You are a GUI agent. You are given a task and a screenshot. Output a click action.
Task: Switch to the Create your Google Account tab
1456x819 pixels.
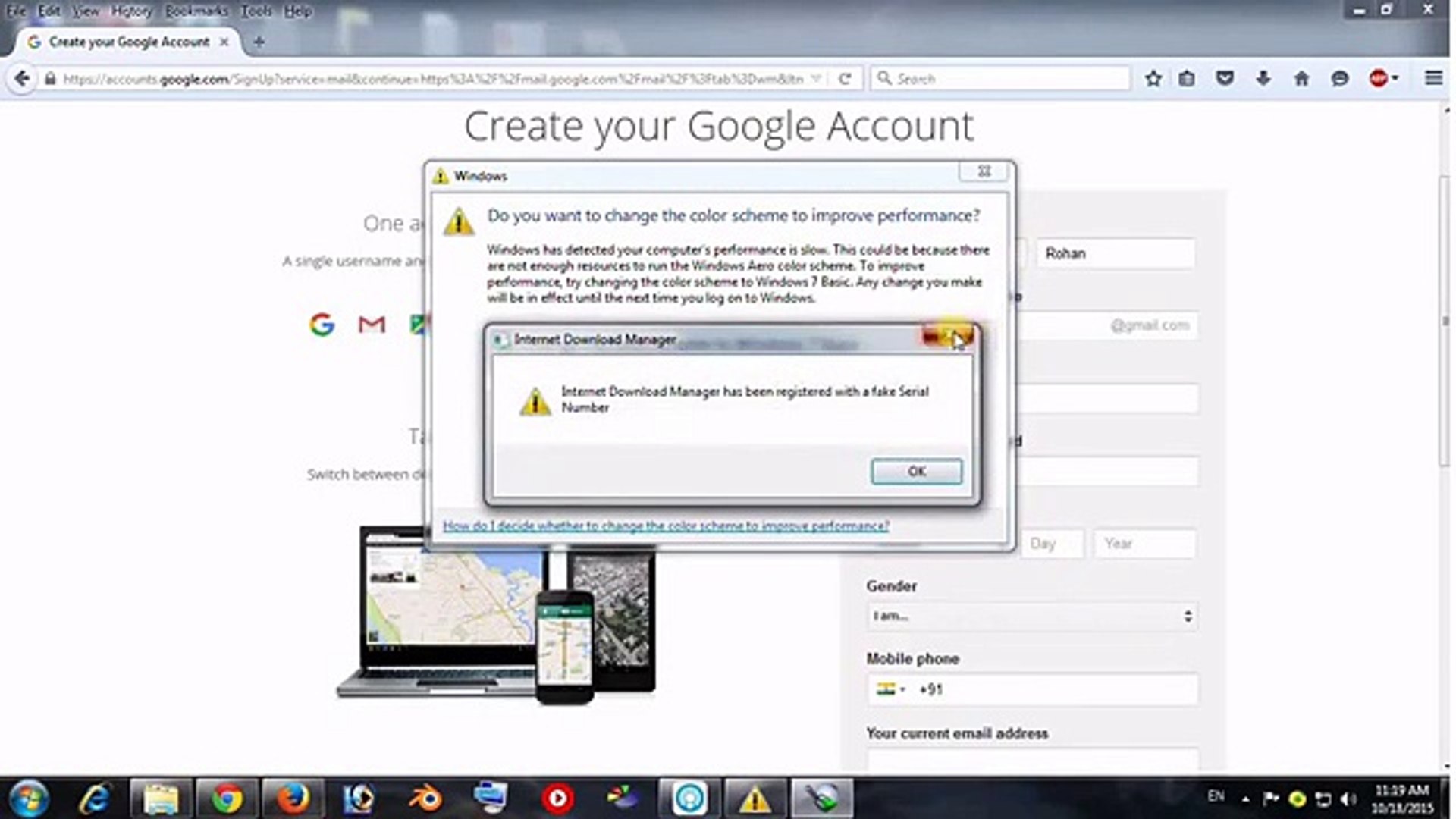click(x=125, y=42)
